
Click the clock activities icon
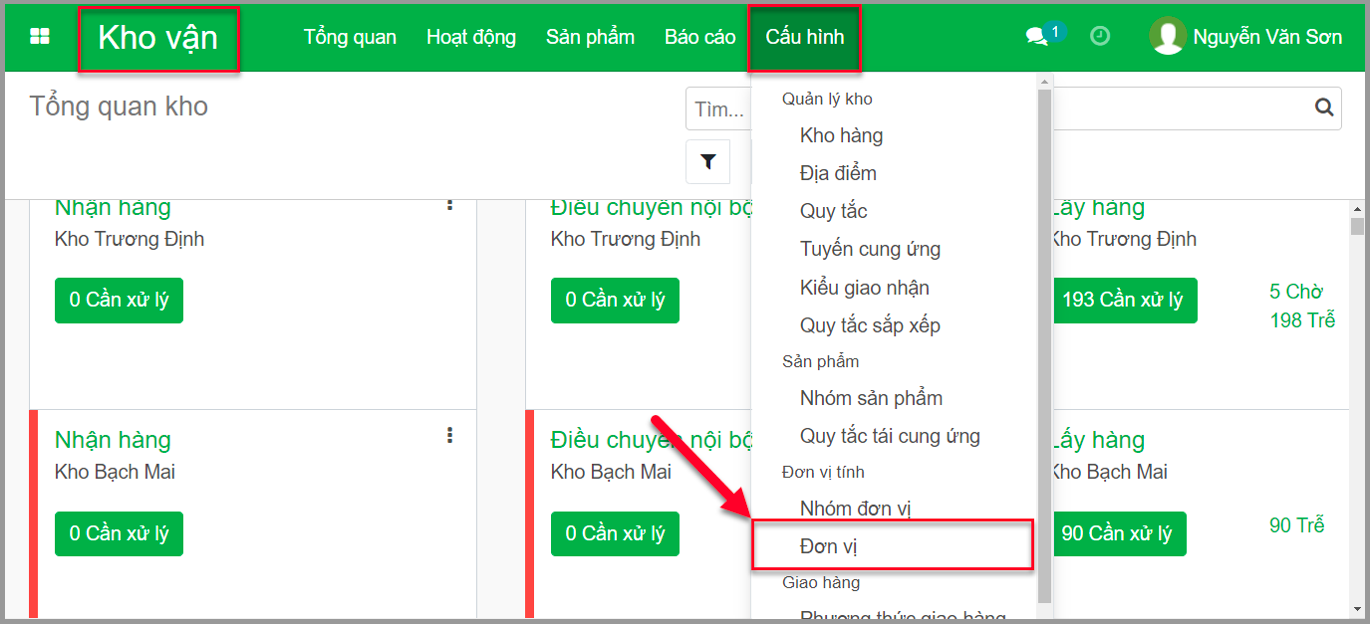pos(1100,37)
